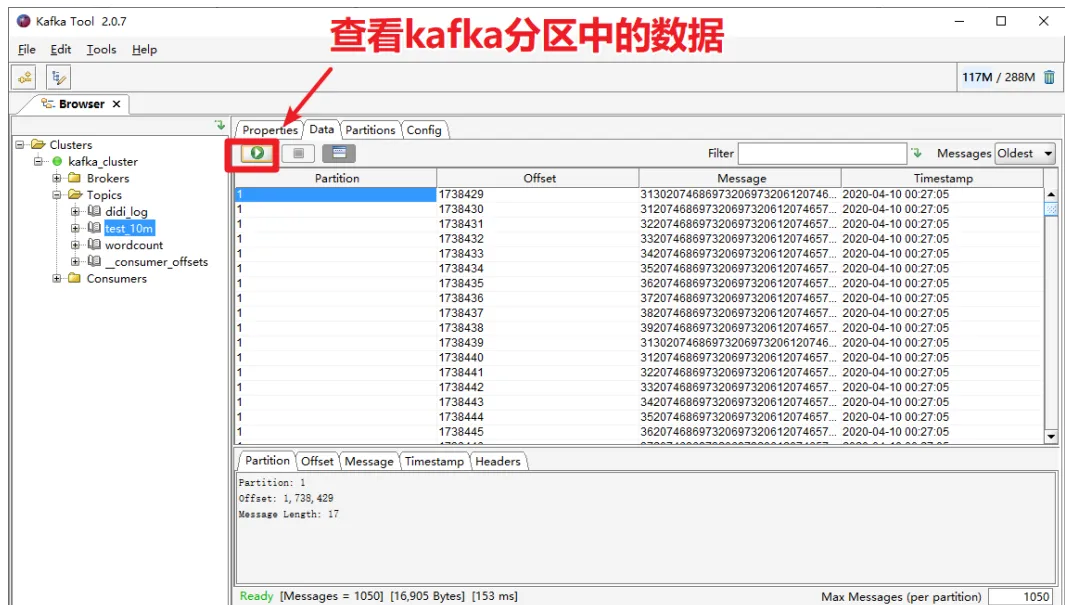Click the didi_log topic book icon
Image resolution: width=1065 pixels, height=605 pixels.
94,211
